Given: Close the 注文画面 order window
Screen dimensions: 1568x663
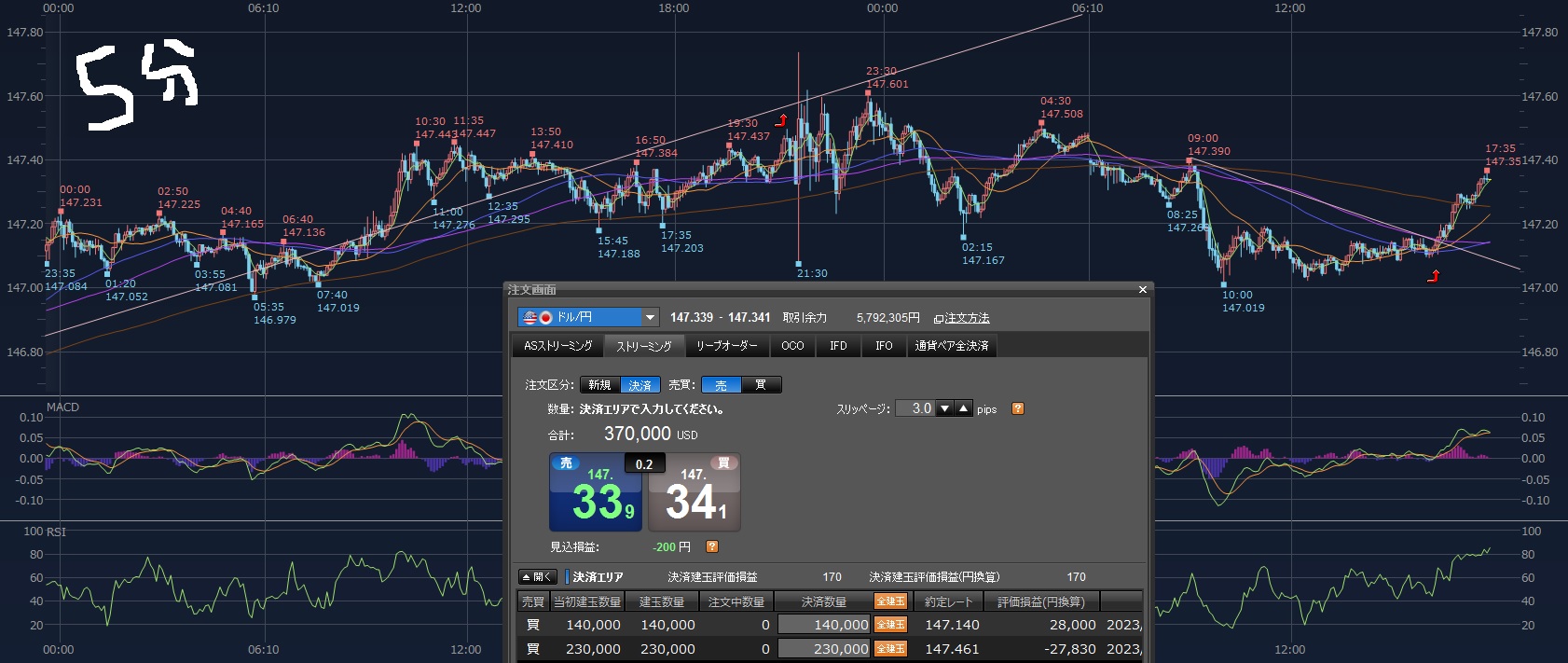Looking at the screenshot, I should click(x=1142, y=290).
